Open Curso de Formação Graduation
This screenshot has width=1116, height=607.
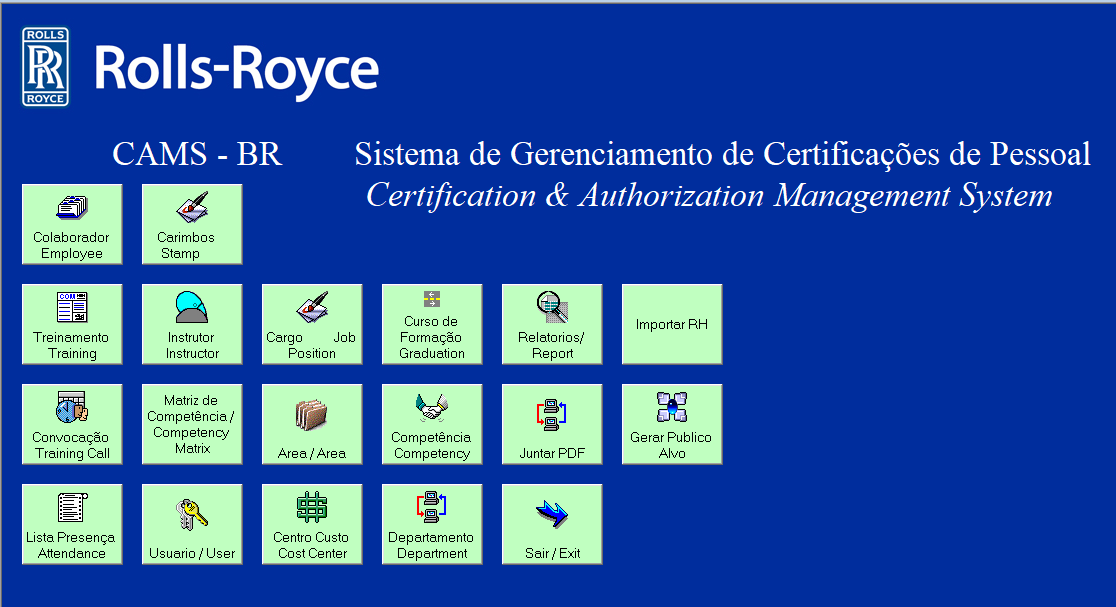[432, 324]
